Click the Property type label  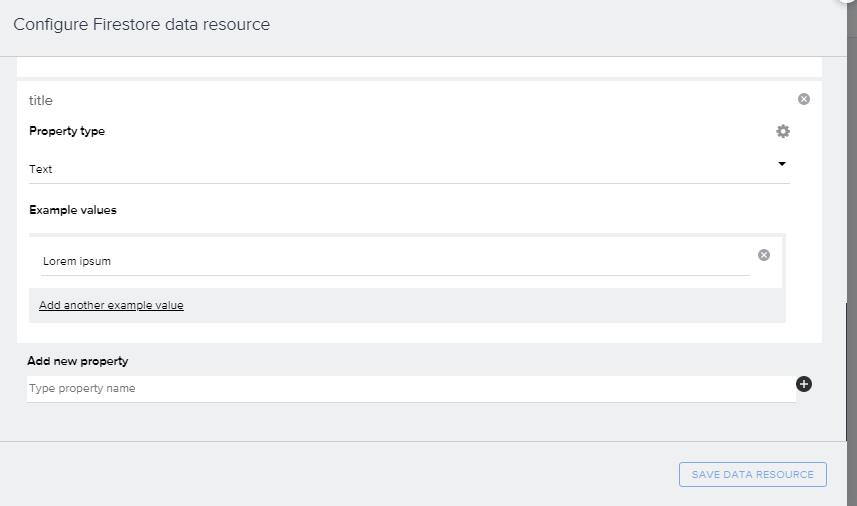[67, 131]
